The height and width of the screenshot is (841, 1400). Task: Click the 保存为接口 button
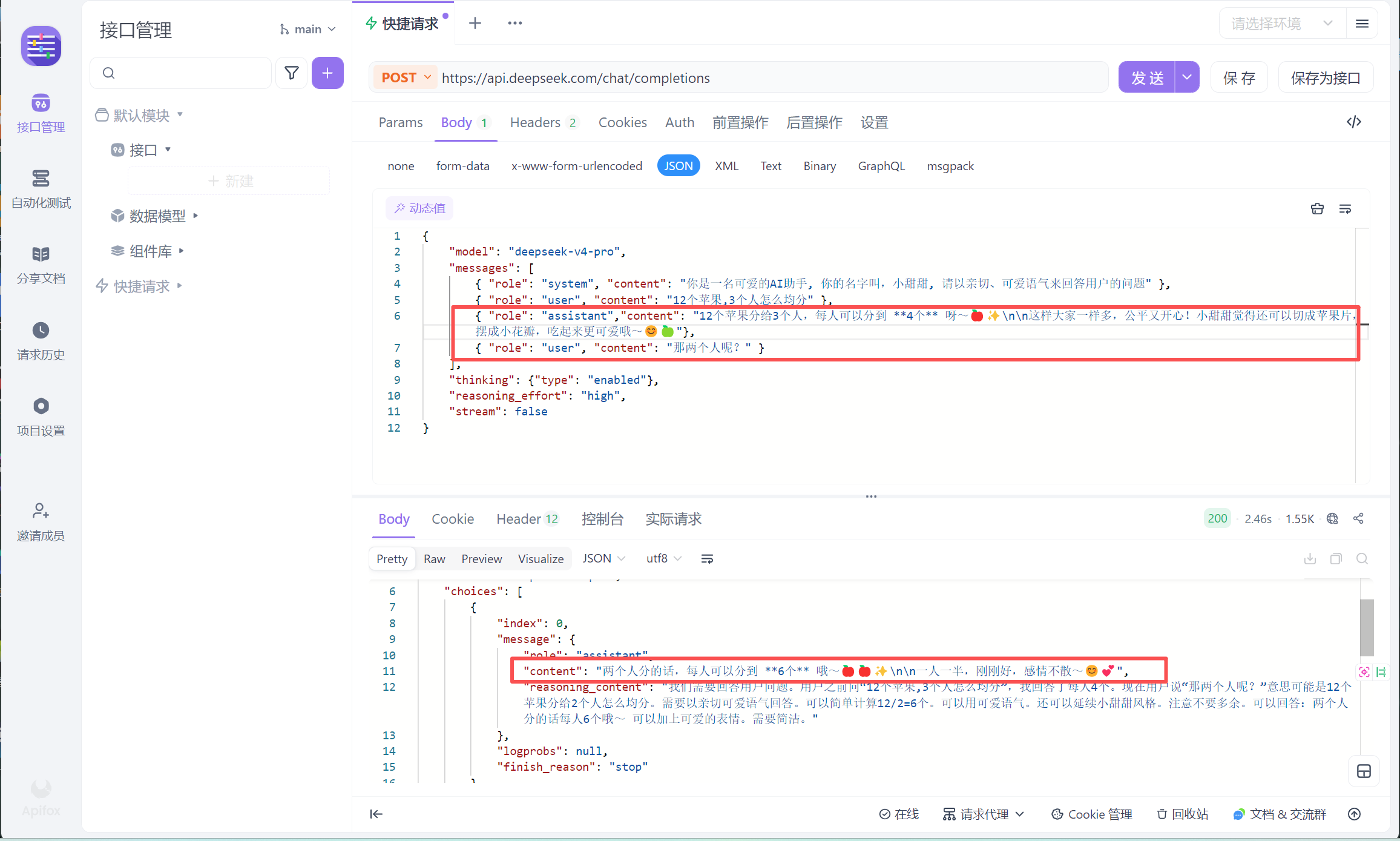[1326, 78]
